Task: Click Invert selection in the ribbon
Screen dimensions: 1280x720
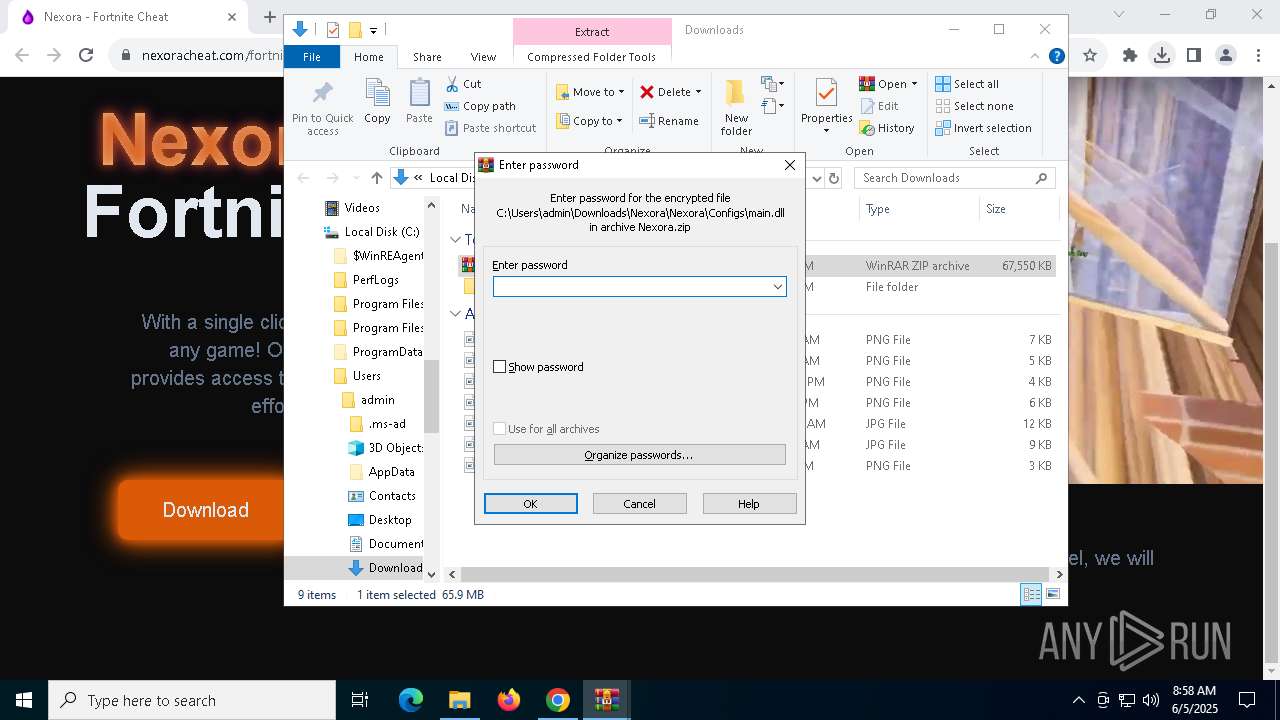Action: pos(983,128)
